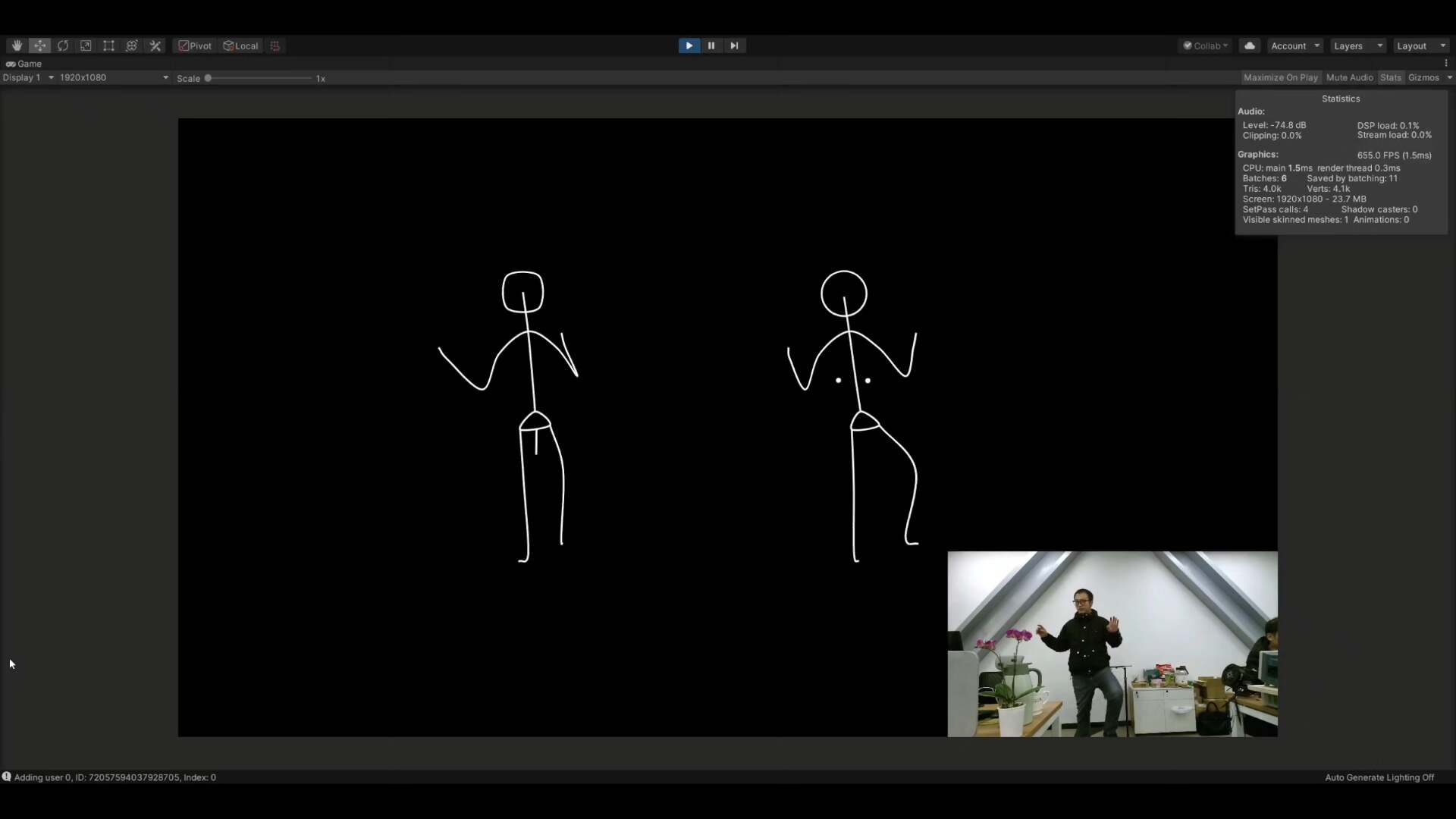Toggle the Stats overlay
This screenshot has height=819, width=1456.
[1390, 77]
